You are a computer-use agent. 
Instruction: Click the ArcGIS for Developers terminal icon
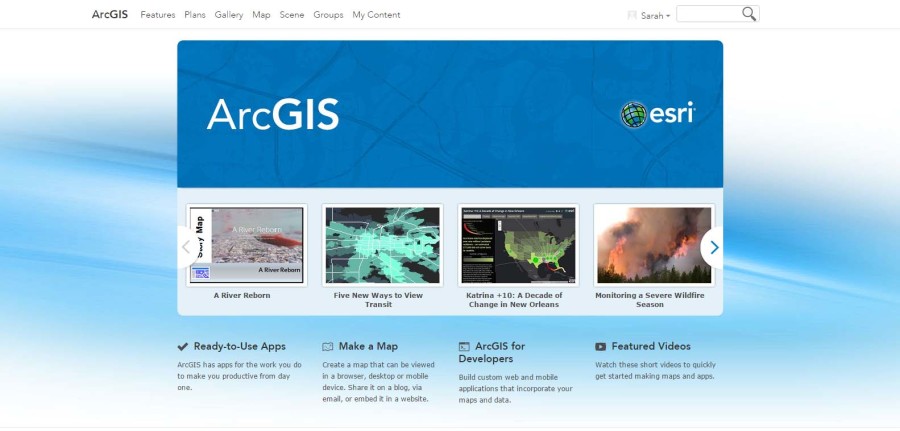click(x=464, y=346)
